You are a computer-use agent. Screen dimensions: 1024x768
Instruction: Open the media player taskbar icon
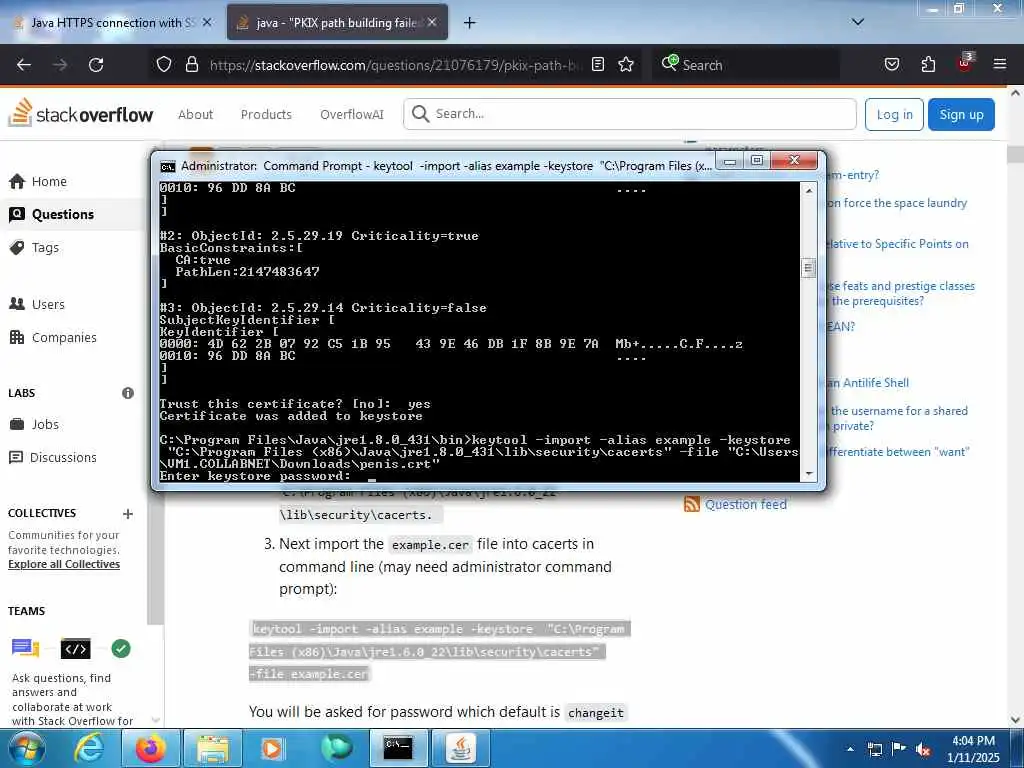(x=272, y=748)
